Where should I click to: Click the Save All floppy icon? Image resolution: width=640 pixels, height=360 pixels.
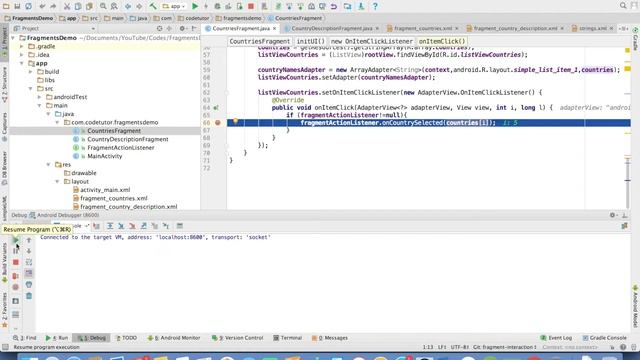(x=17, y=6)
